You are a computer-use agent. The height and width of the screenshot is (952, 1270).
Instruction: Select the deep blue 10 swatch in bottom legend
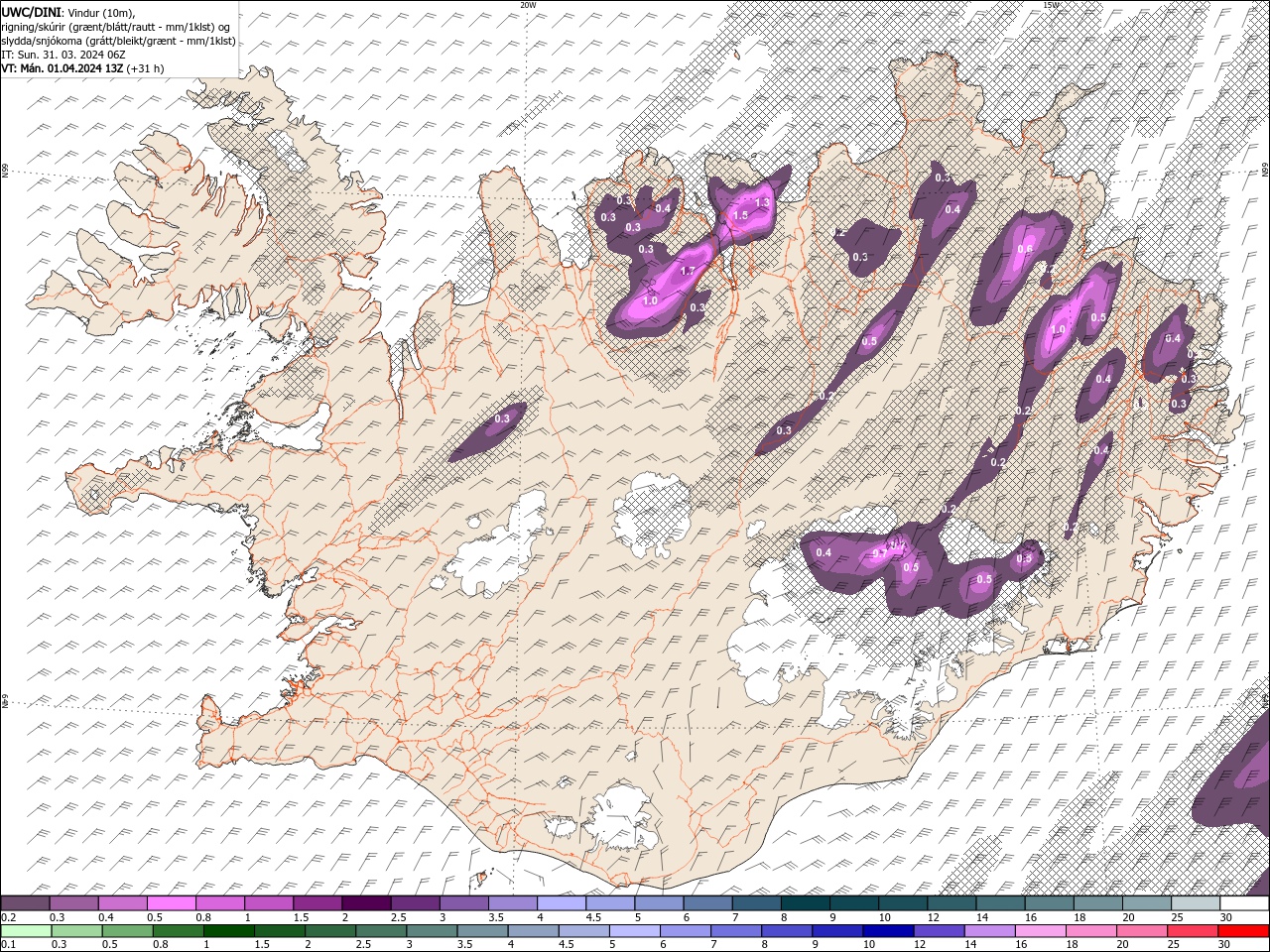point(888,931)
